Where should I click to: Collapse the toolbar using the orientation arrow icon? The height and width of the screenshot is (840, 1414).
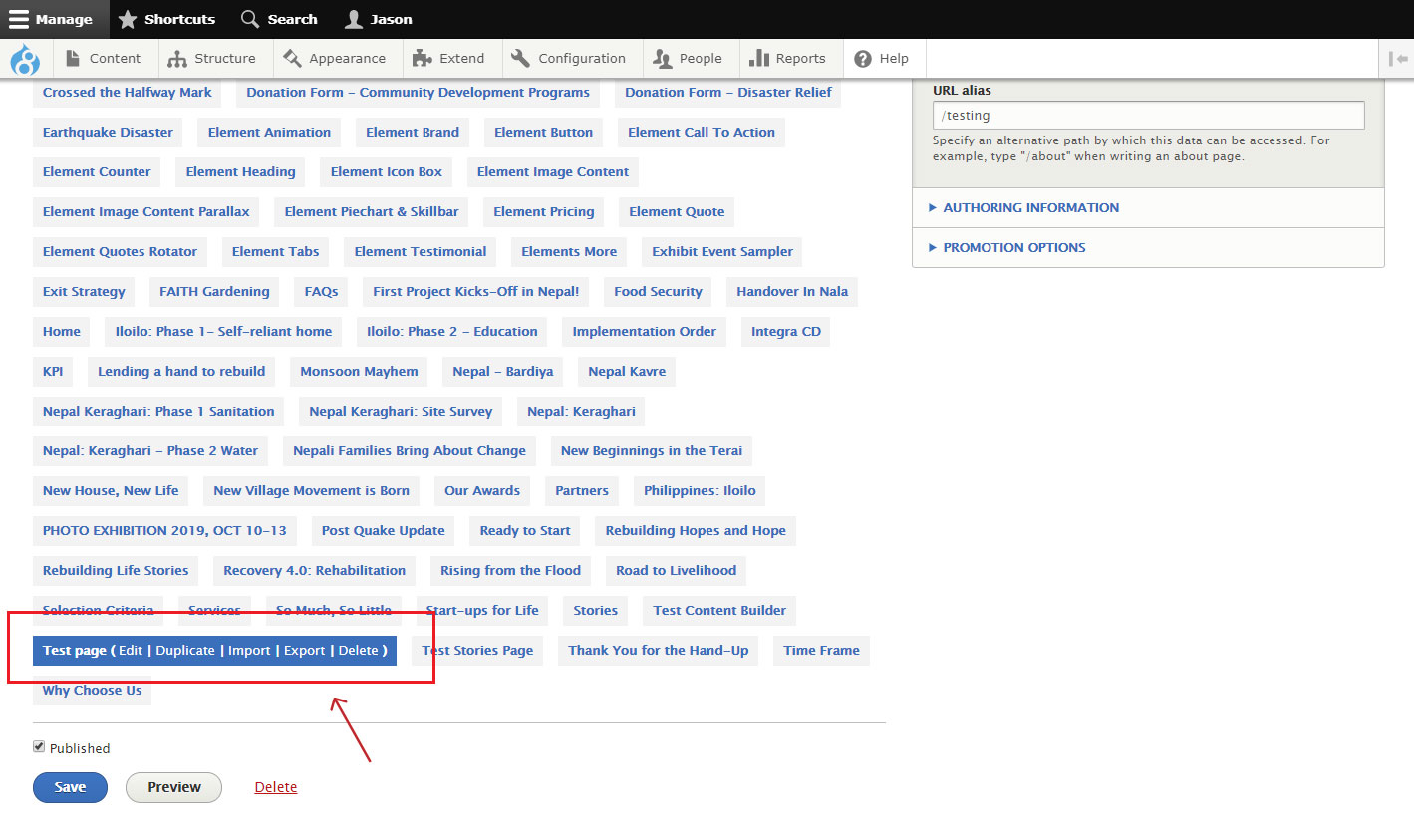[x=1398, y=59]
